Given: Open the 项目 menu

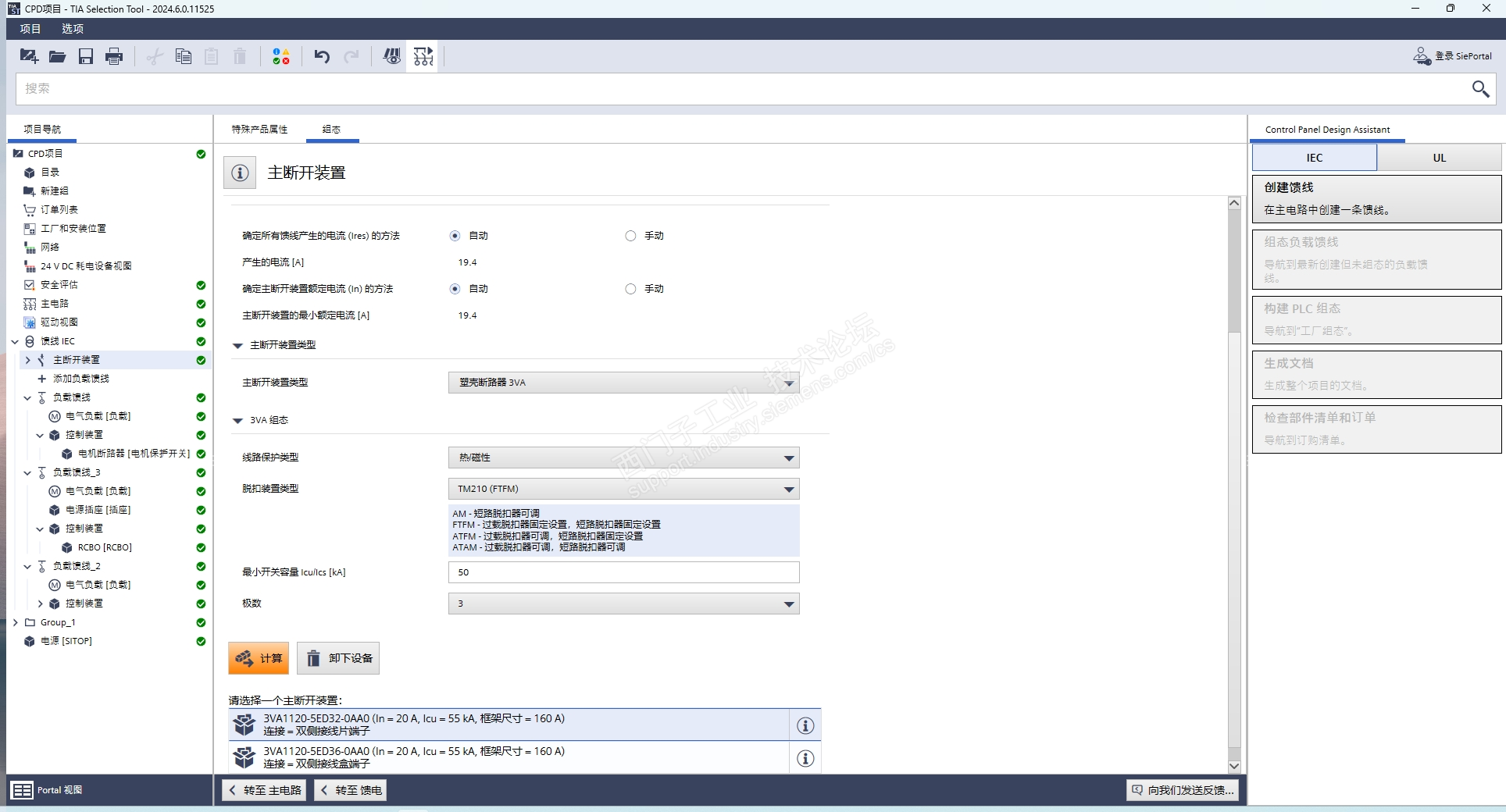Looking at the screenshot, I should [x=30, y=29].
